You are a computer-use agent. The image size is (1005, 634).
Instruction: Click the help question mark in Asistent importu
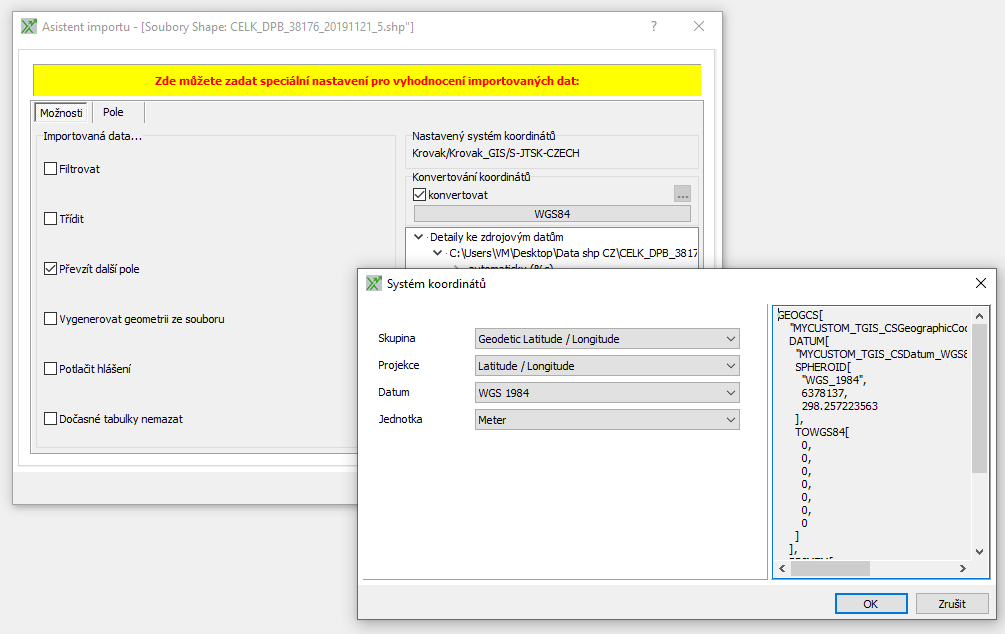654,26
